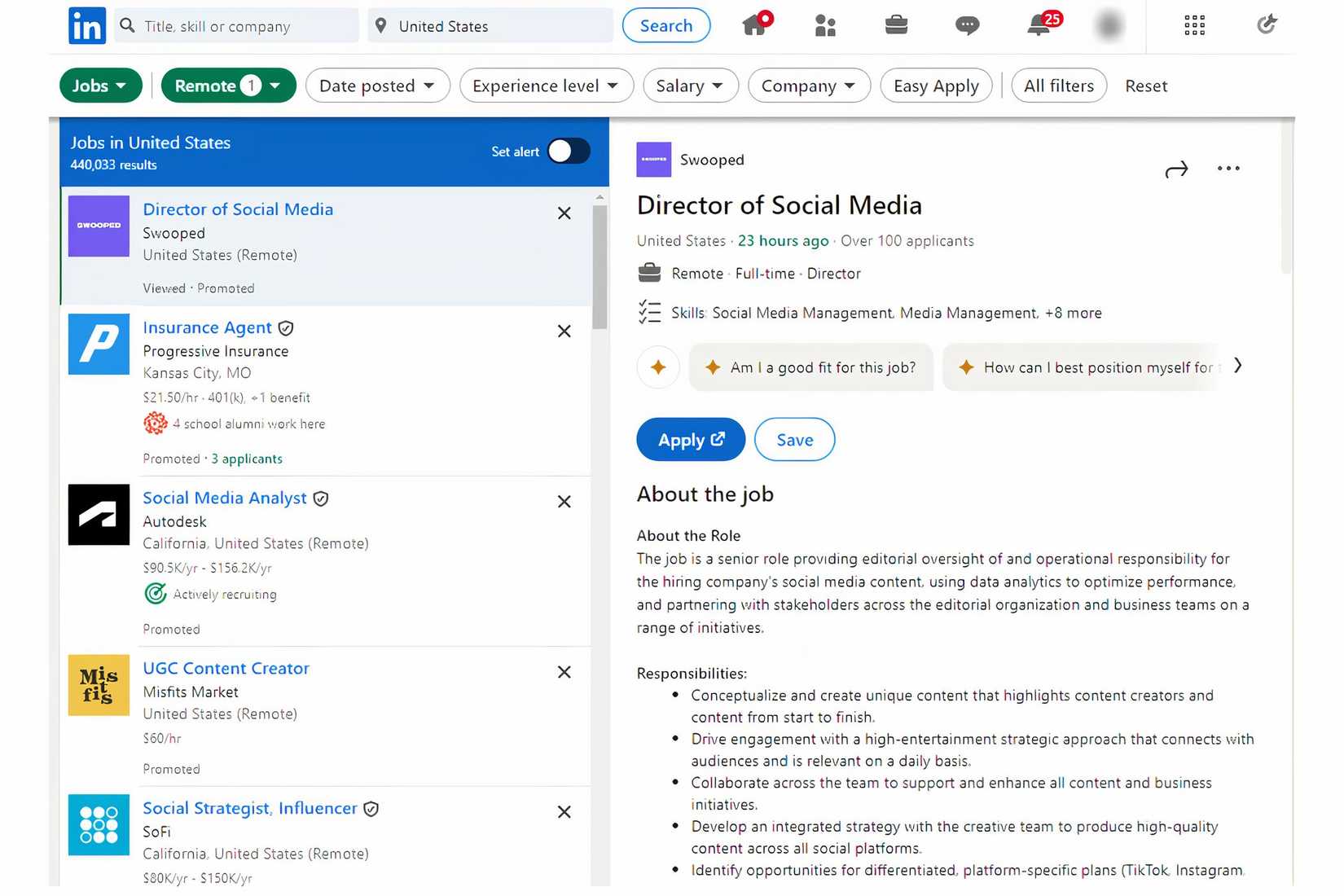Toggle the Set alert switch
Screen dimensions: 1344x896
point(569,152)
